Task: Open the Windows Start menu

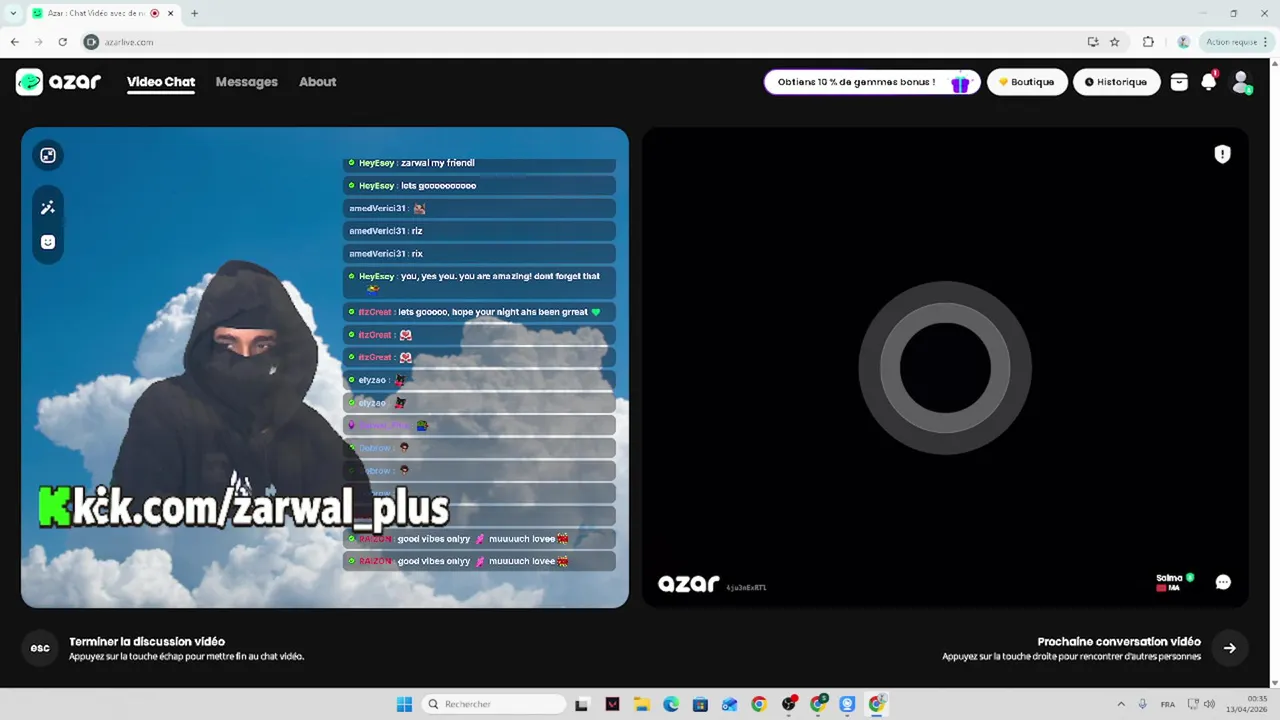Action: point(404,704)
